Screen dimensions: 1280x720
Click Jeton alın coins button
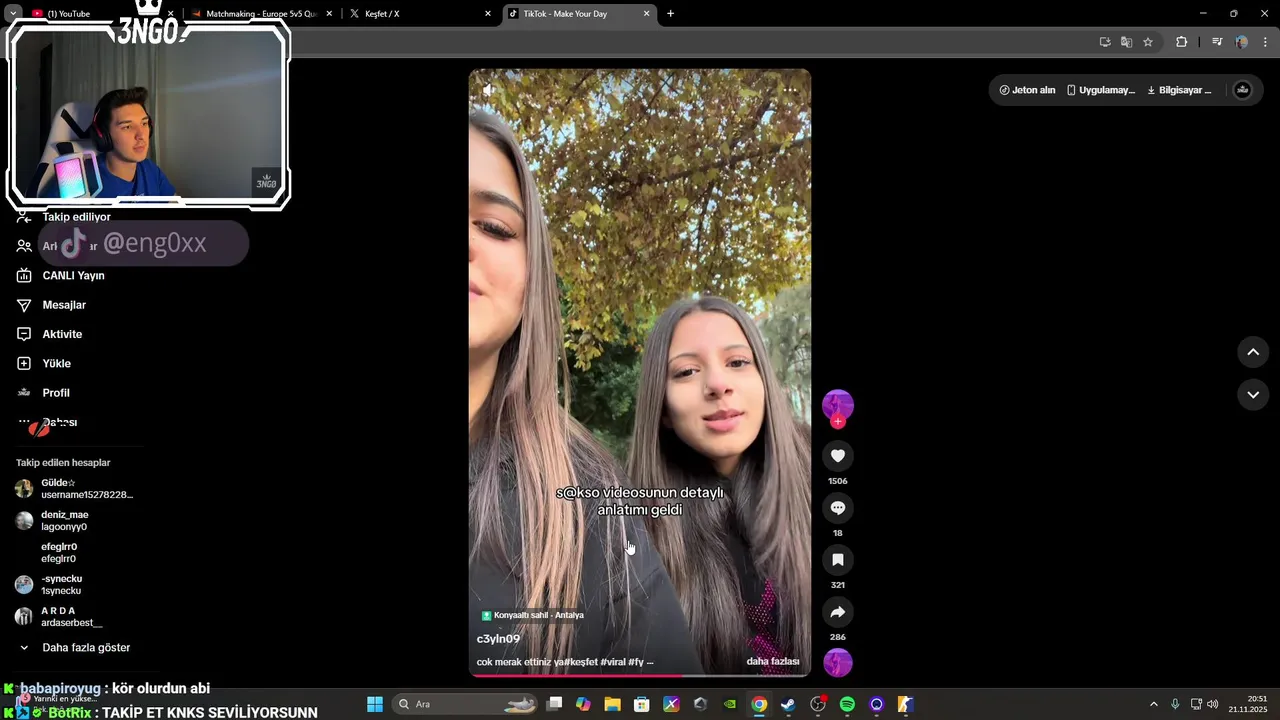pos(1027,90)
